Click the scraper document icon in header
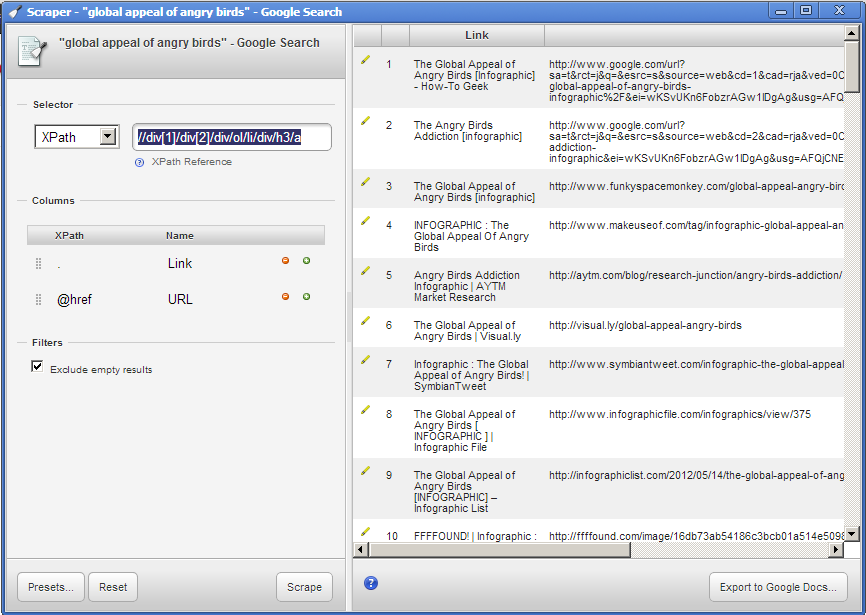Image resolution: width=866 pixels, height=615 pixels. [x=32, y=51]
